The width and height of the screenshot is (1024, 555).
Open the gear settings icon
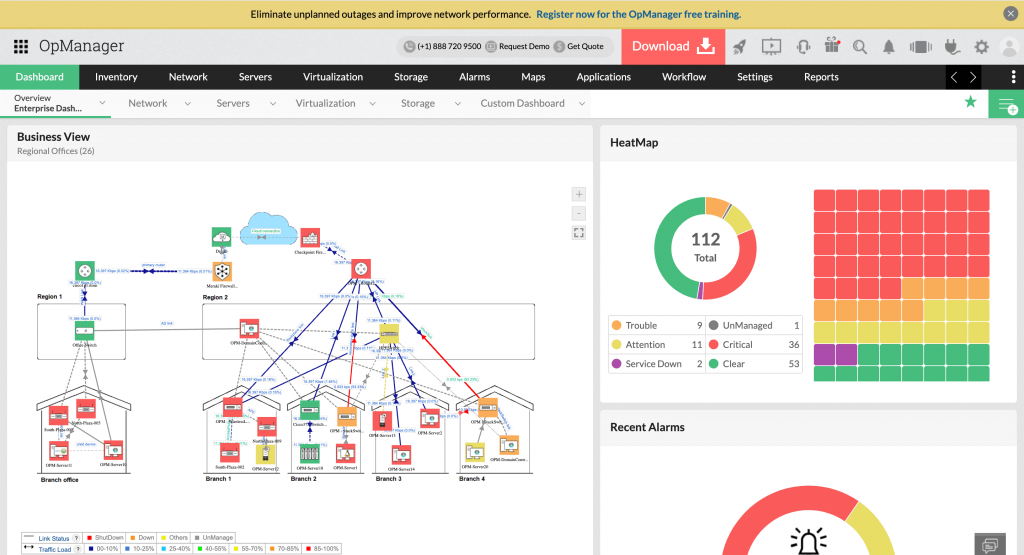pyautogui.click(x=981, y=47)
